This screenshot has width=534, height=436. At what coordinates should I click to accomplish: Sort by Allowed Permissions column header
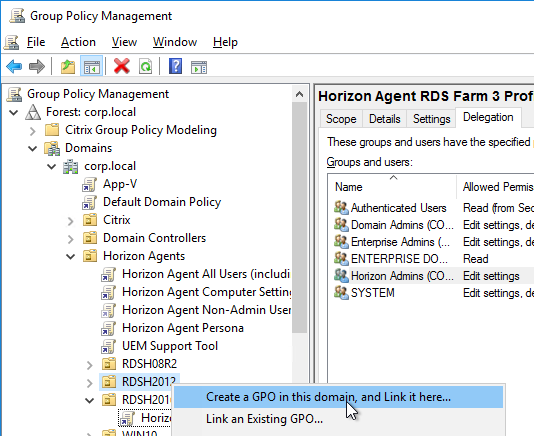495,187
